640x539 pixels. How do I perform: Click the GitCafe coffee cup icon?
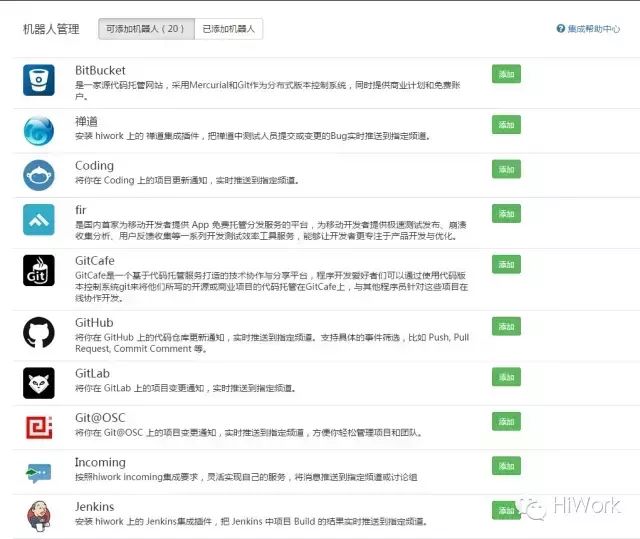39,270
